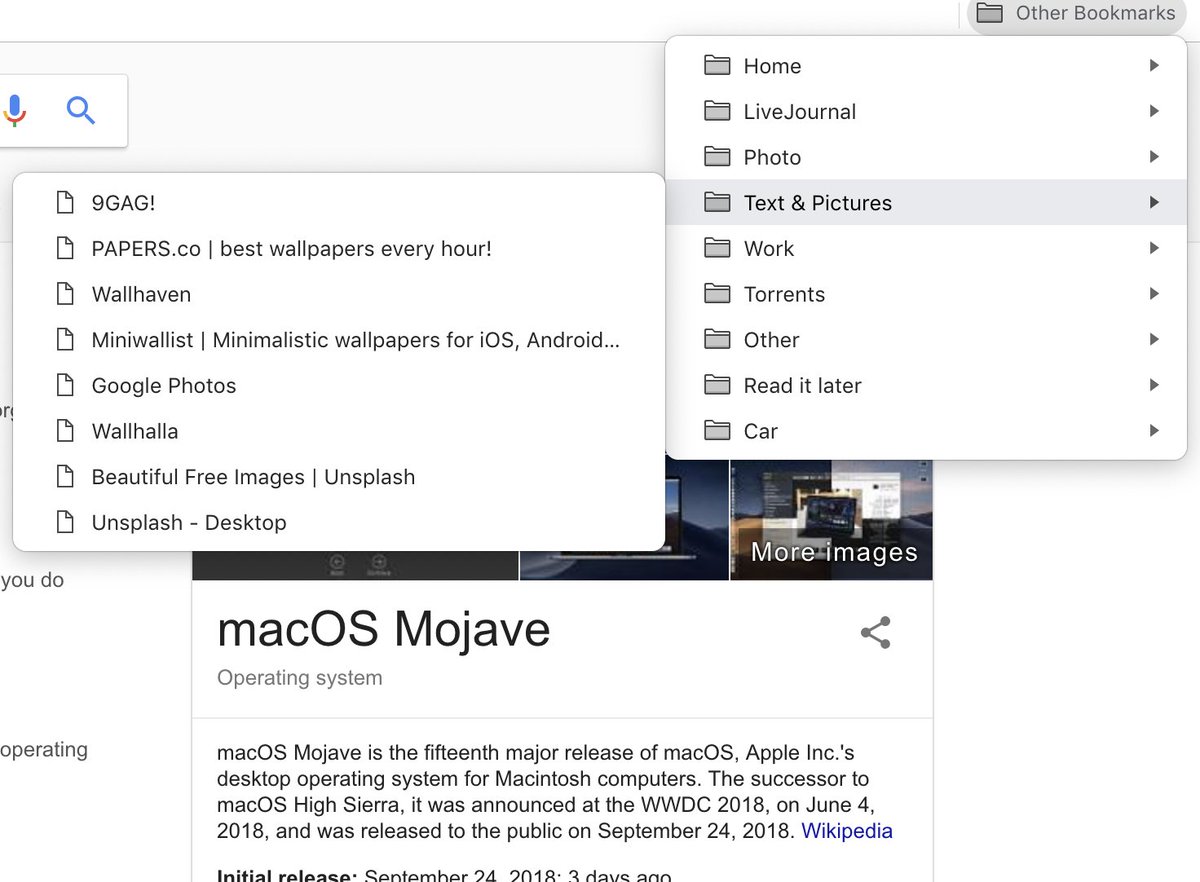Viewport: 1200px width, 882px height.
Task: Open the Other Bookmarks folder button
Action: coord(1076,14)
